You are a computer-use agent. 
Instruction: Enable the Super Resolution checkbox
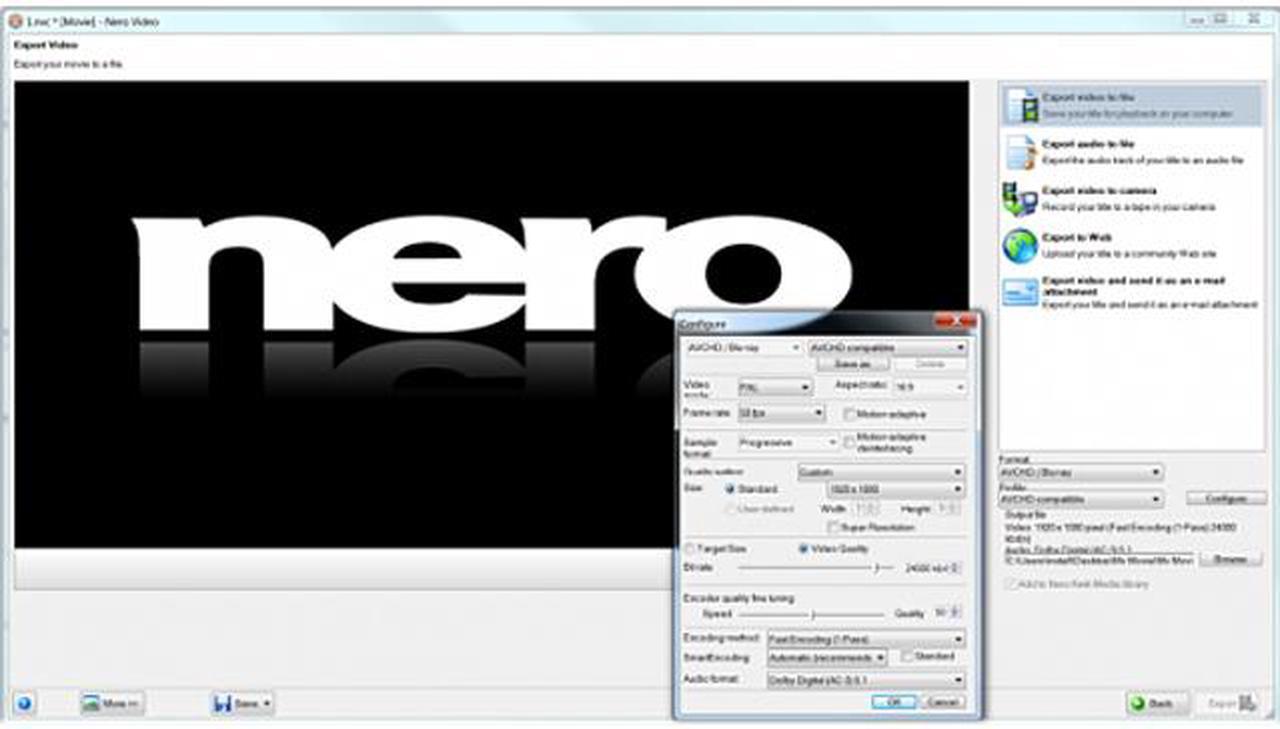click(833, 527)
